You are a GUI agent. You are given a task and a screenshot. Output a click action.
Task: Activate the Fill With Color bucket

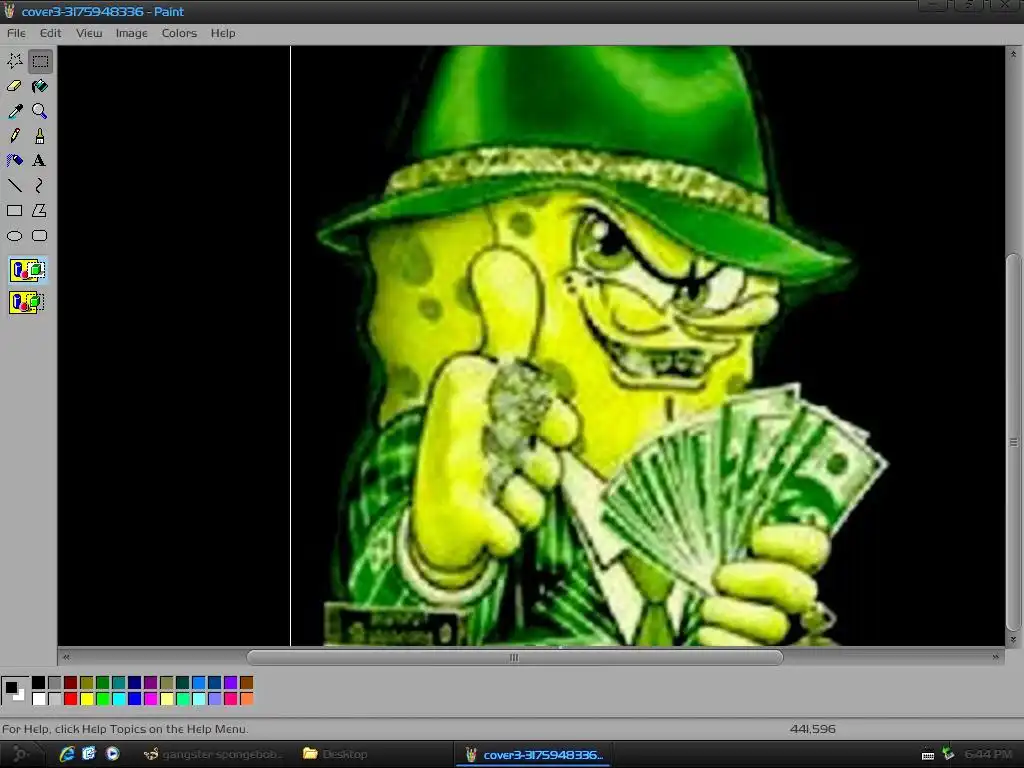coord(40,86)
